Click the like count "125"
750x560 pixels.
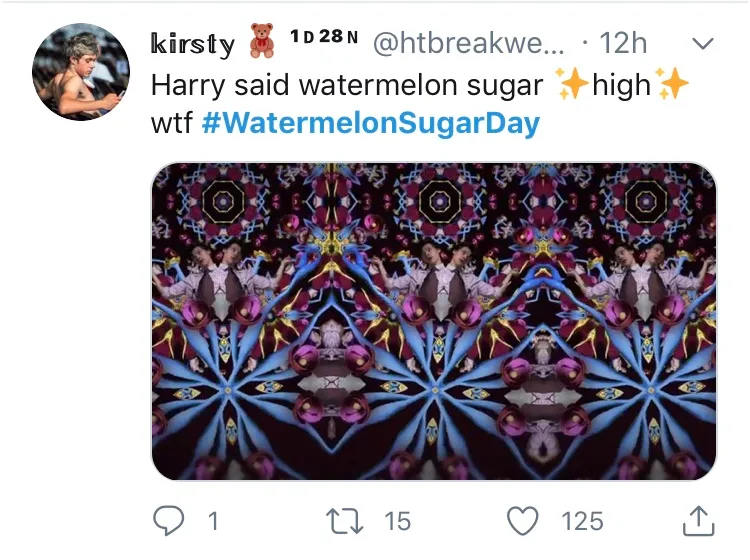(581, 520)
